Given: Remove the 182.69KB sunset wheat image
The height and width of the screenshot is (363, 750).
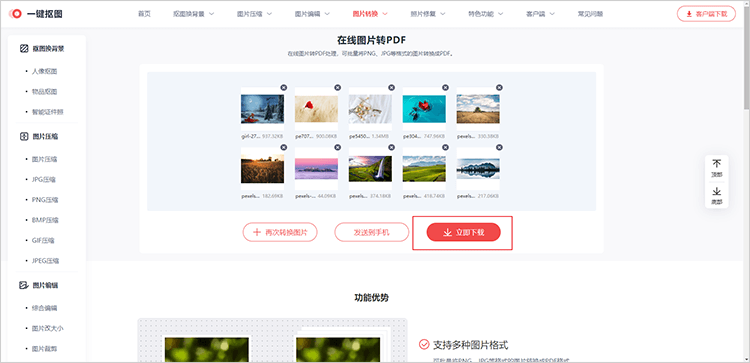Looking at the screenshot, I should 284,147.
